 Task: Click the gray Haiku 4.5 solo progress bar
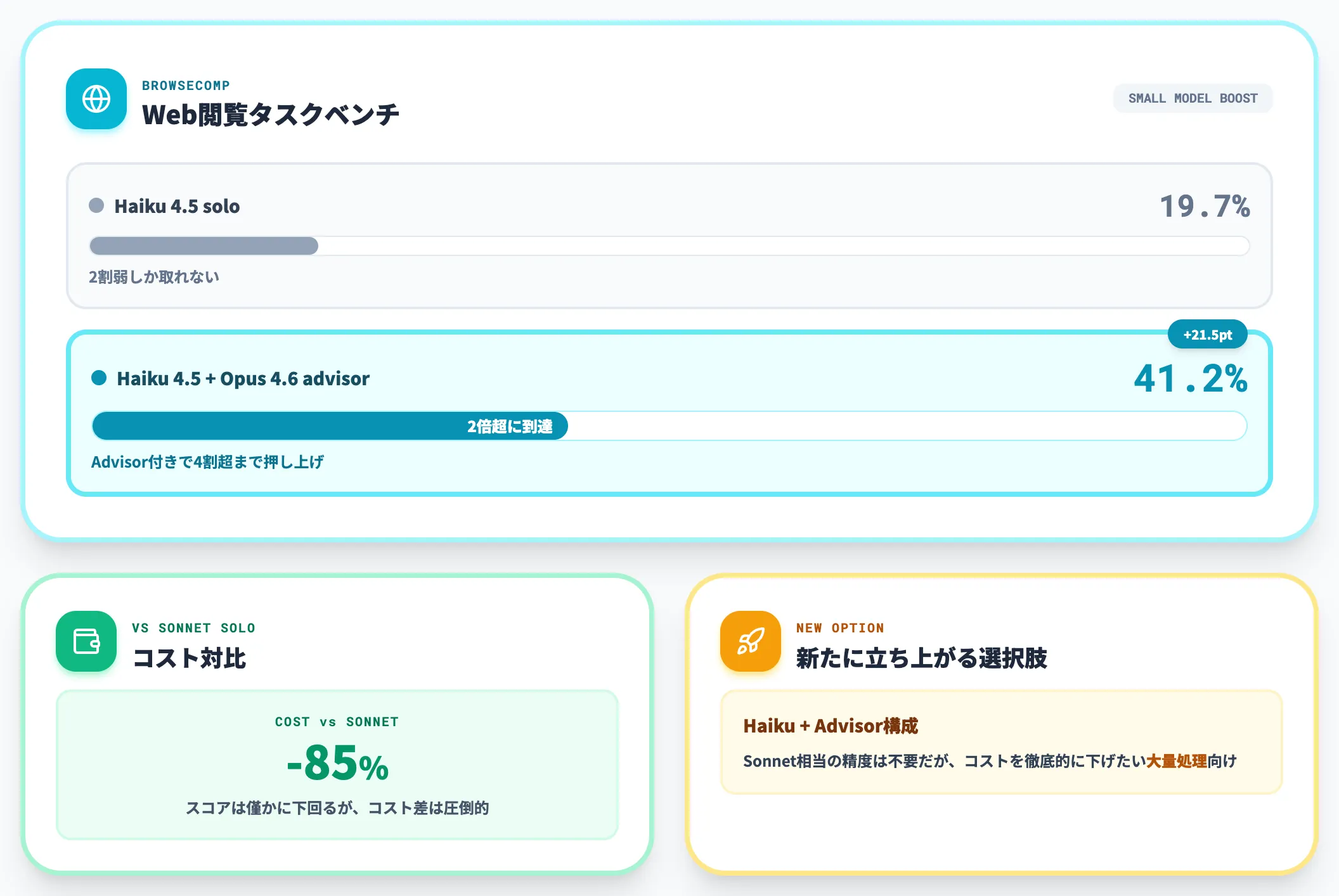point(204,246)
